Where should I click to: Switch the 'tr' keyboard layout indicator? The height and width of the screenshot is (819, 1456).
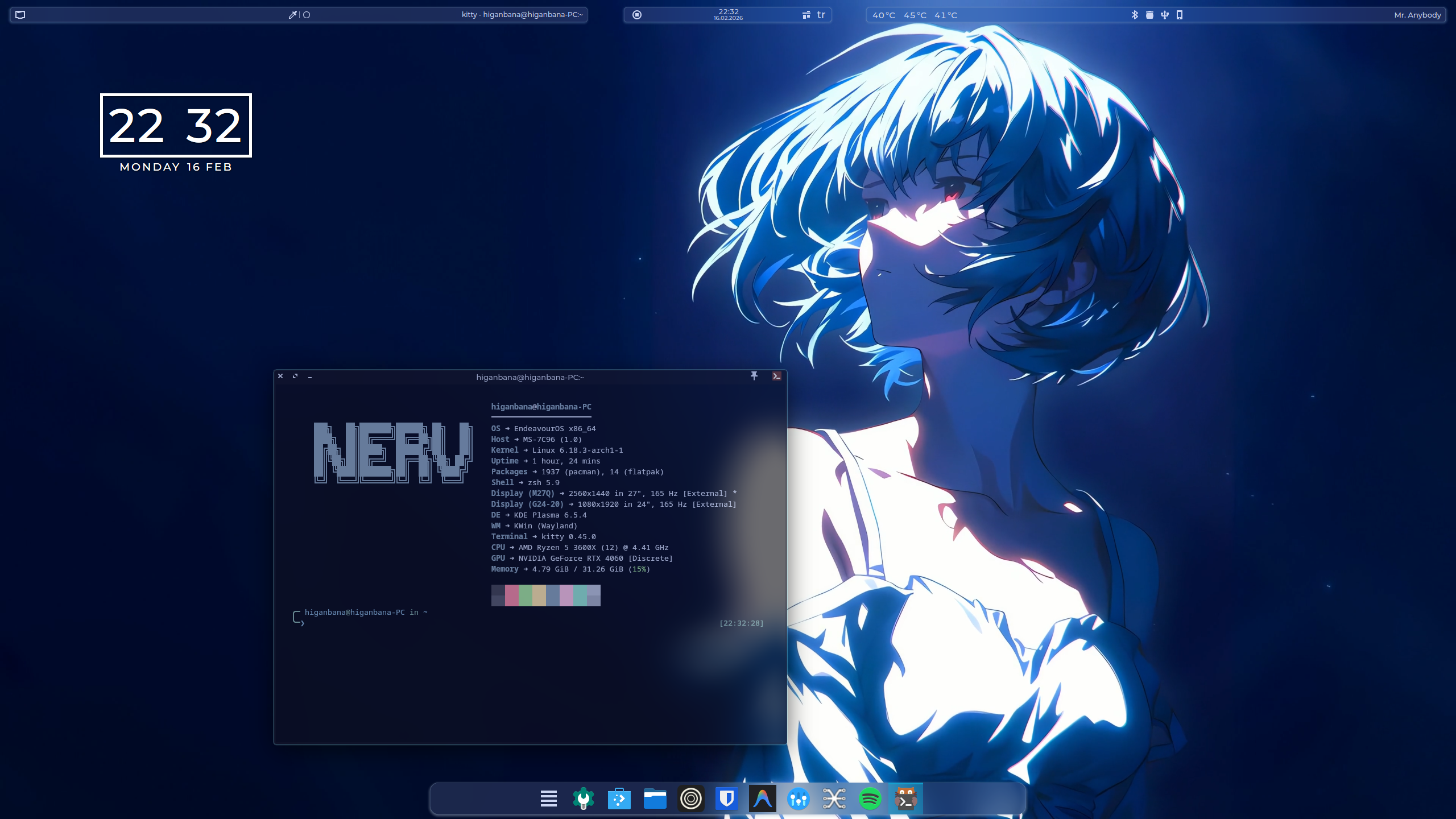point(821,15)
